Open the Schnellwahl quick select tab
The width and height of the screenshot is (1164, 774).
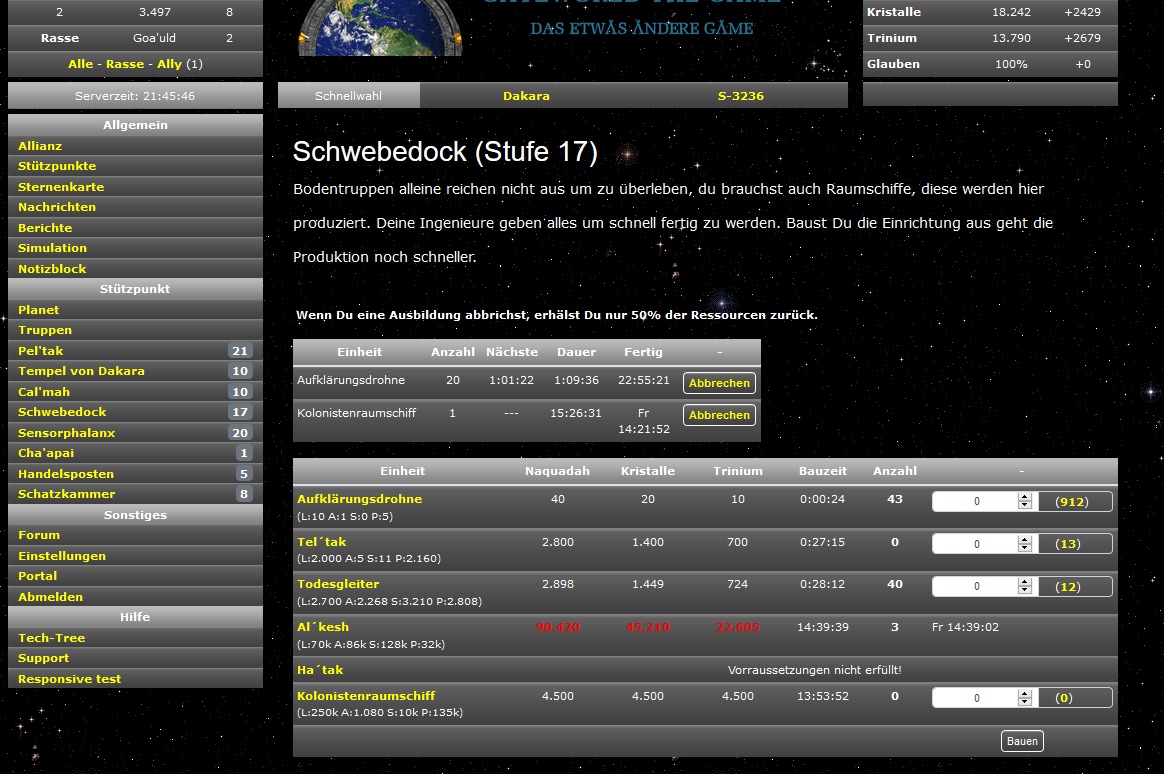pos(348,96)
